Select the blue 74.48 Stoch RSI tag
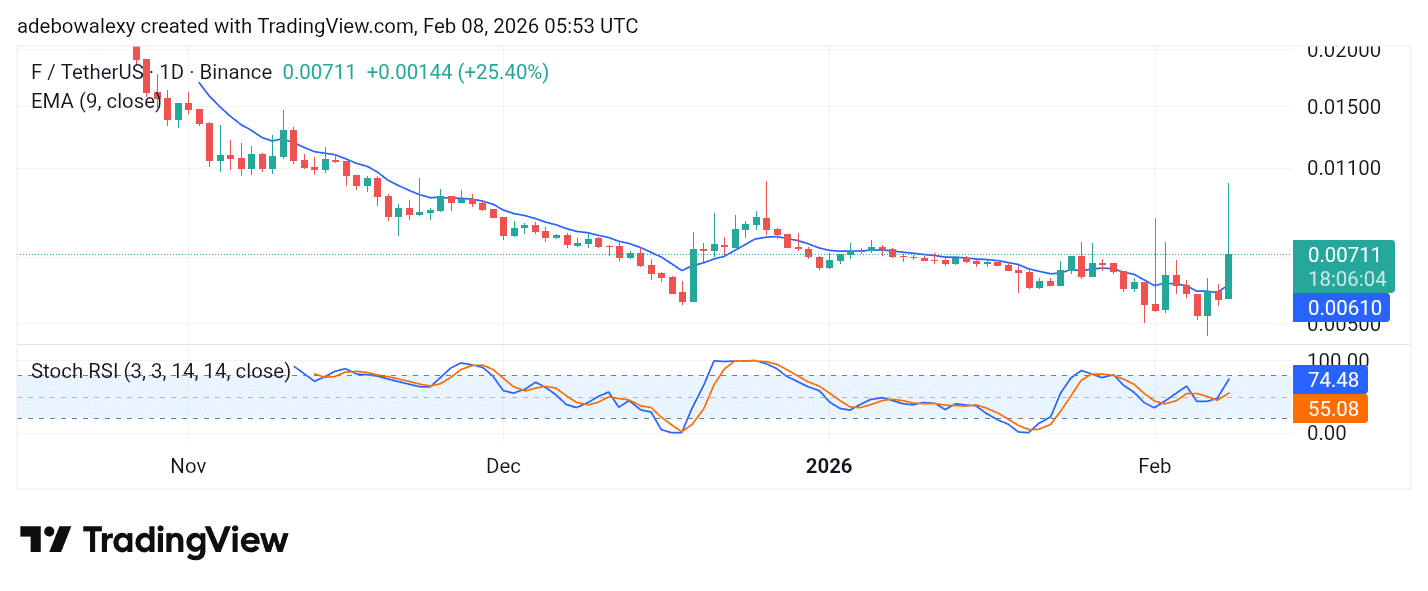Viewport: 1428px width, 591px height. tap(1330, 380)
